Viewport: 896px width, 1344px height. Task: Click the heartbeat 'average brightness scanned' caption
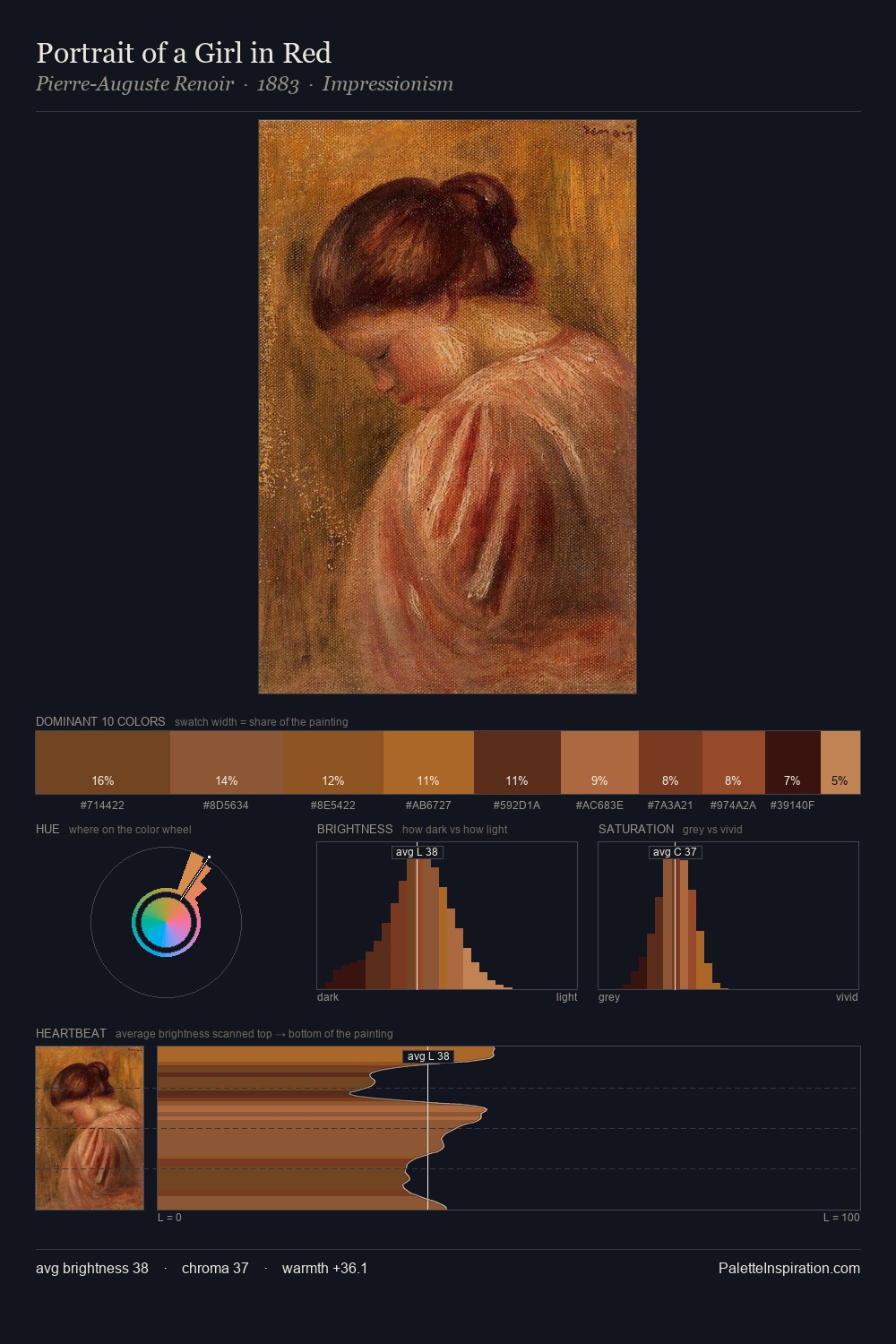(x=254, y=1034)
